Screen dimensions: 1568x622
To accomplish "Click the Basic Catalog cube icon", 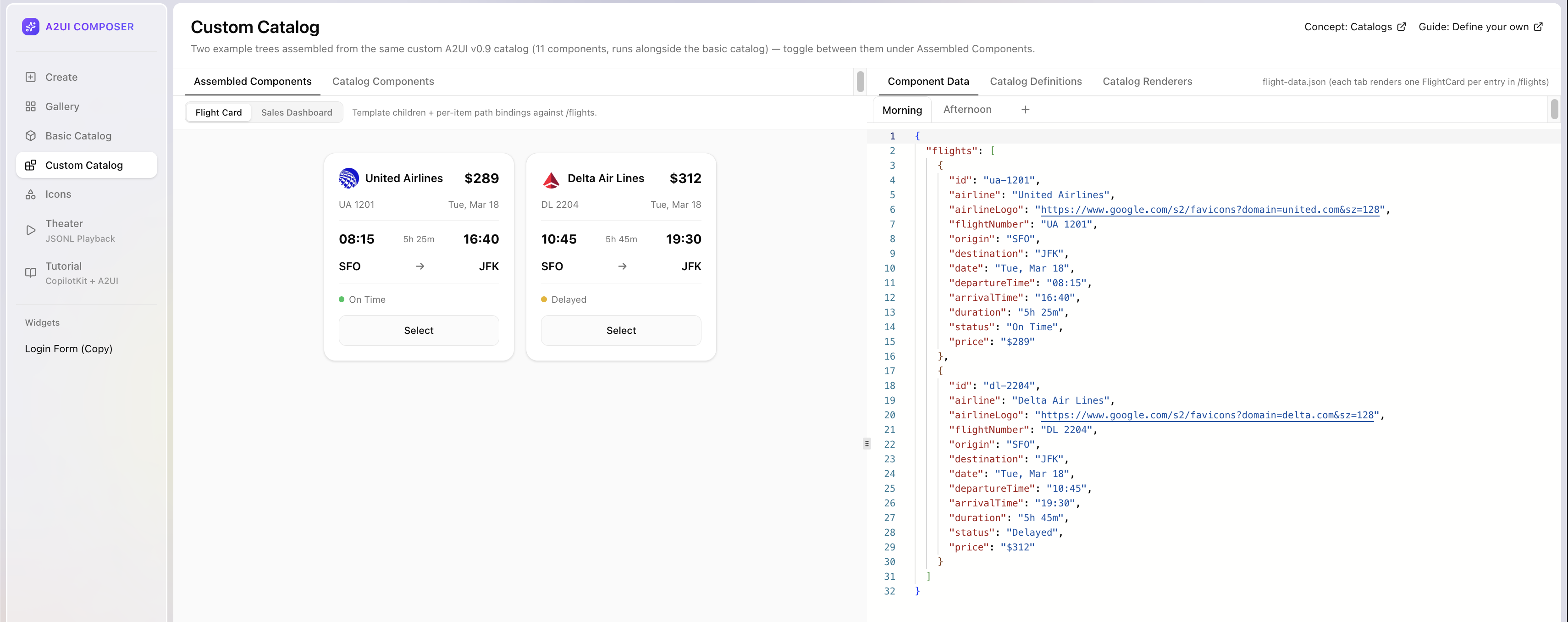I will pos(30,136).
